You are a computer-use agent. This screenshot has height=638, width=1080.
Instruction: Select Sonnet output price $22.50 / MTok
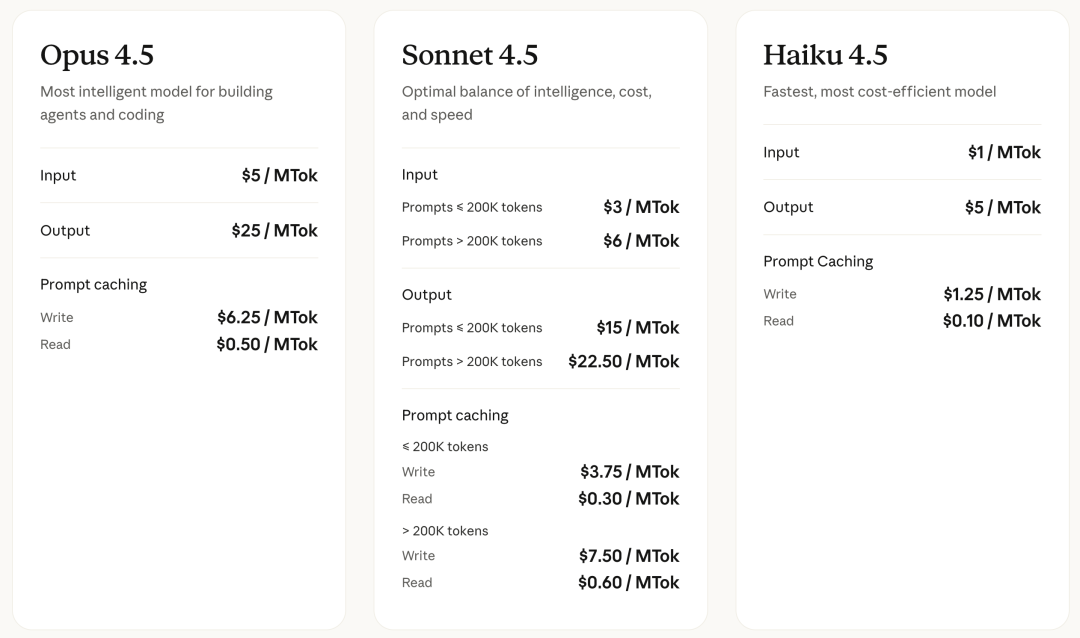[x=623, y=362]
